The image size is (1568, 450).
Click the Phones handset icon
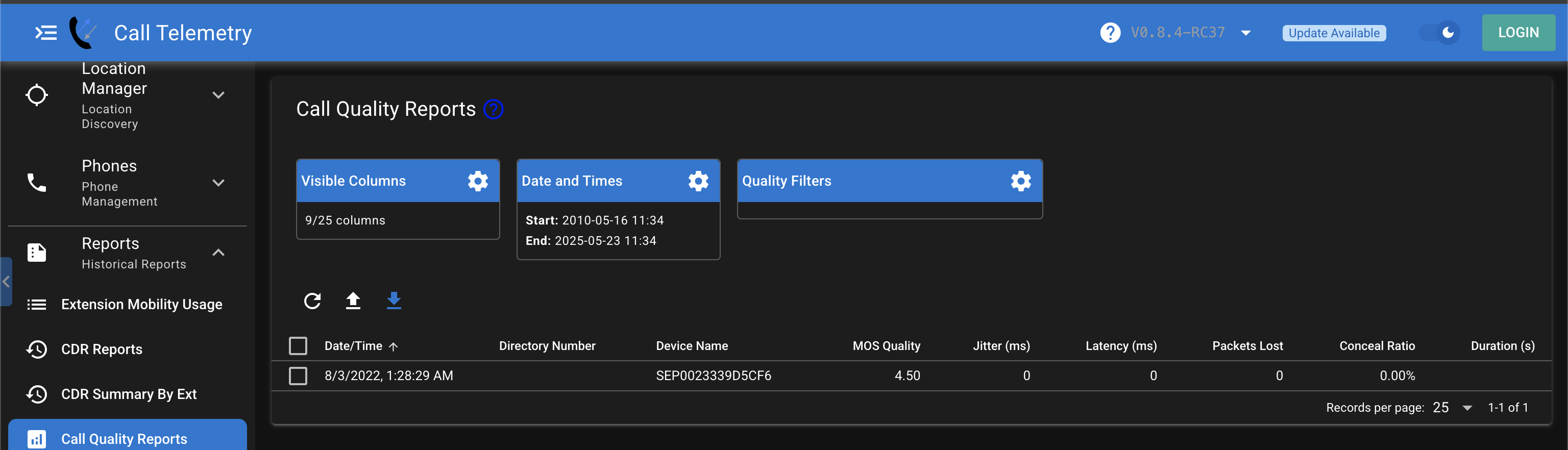[37, 183]
